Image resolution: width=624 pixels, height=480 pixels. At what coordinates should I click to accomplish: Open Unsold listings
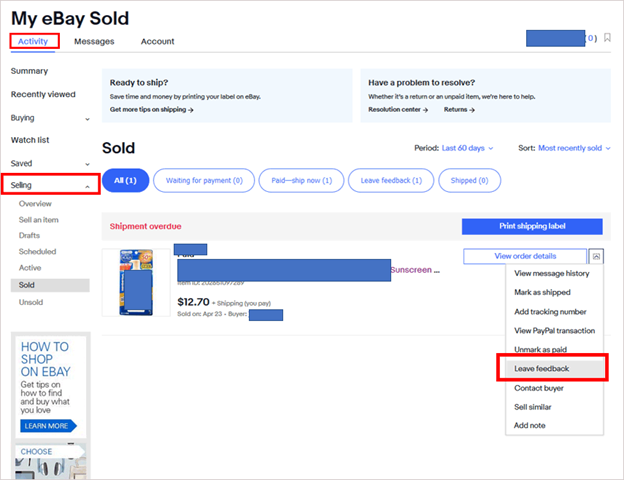31,302
